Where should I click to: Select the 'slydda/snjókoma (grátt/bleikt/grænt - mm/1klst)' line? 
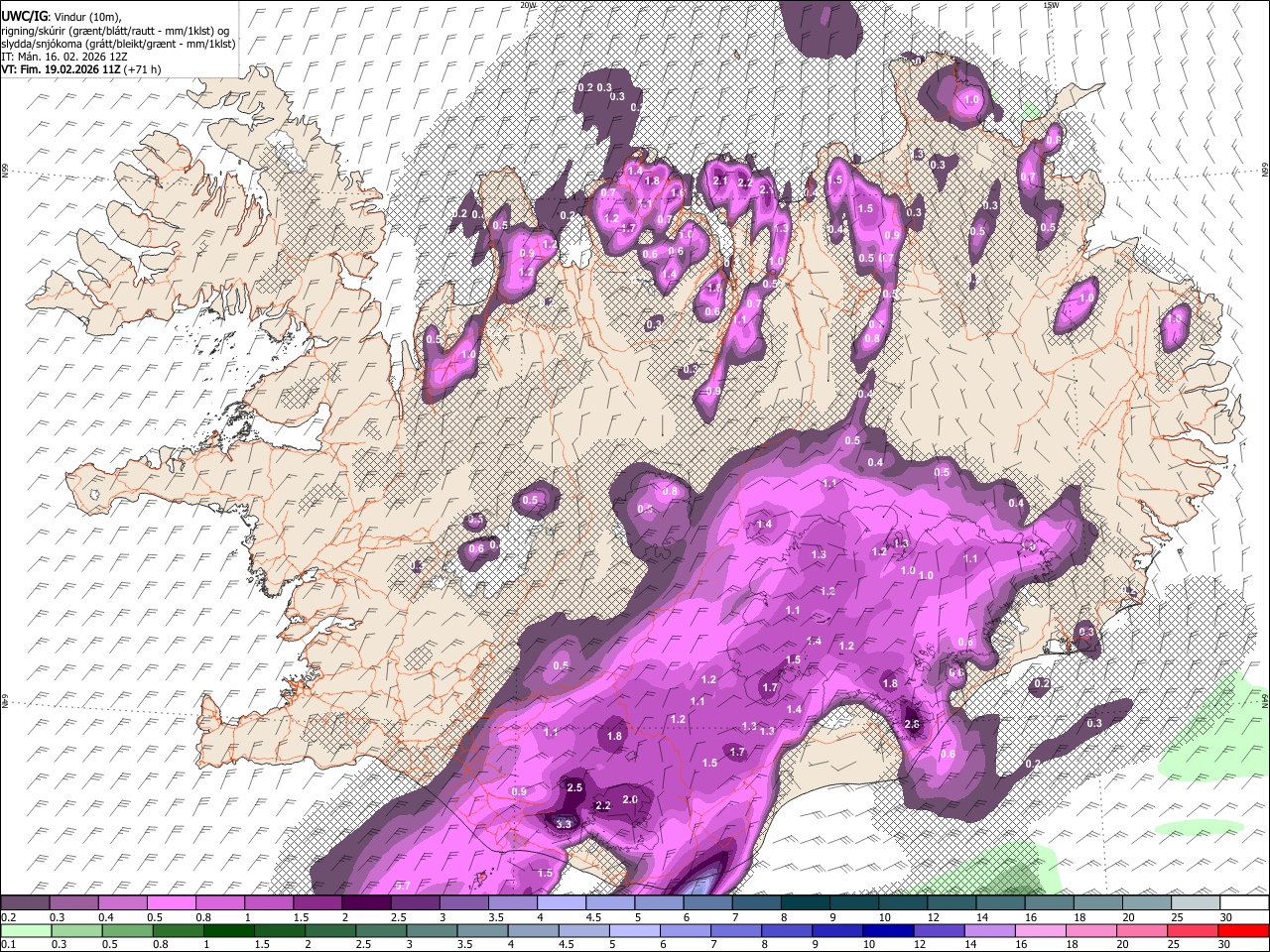(x=118, y=44)
